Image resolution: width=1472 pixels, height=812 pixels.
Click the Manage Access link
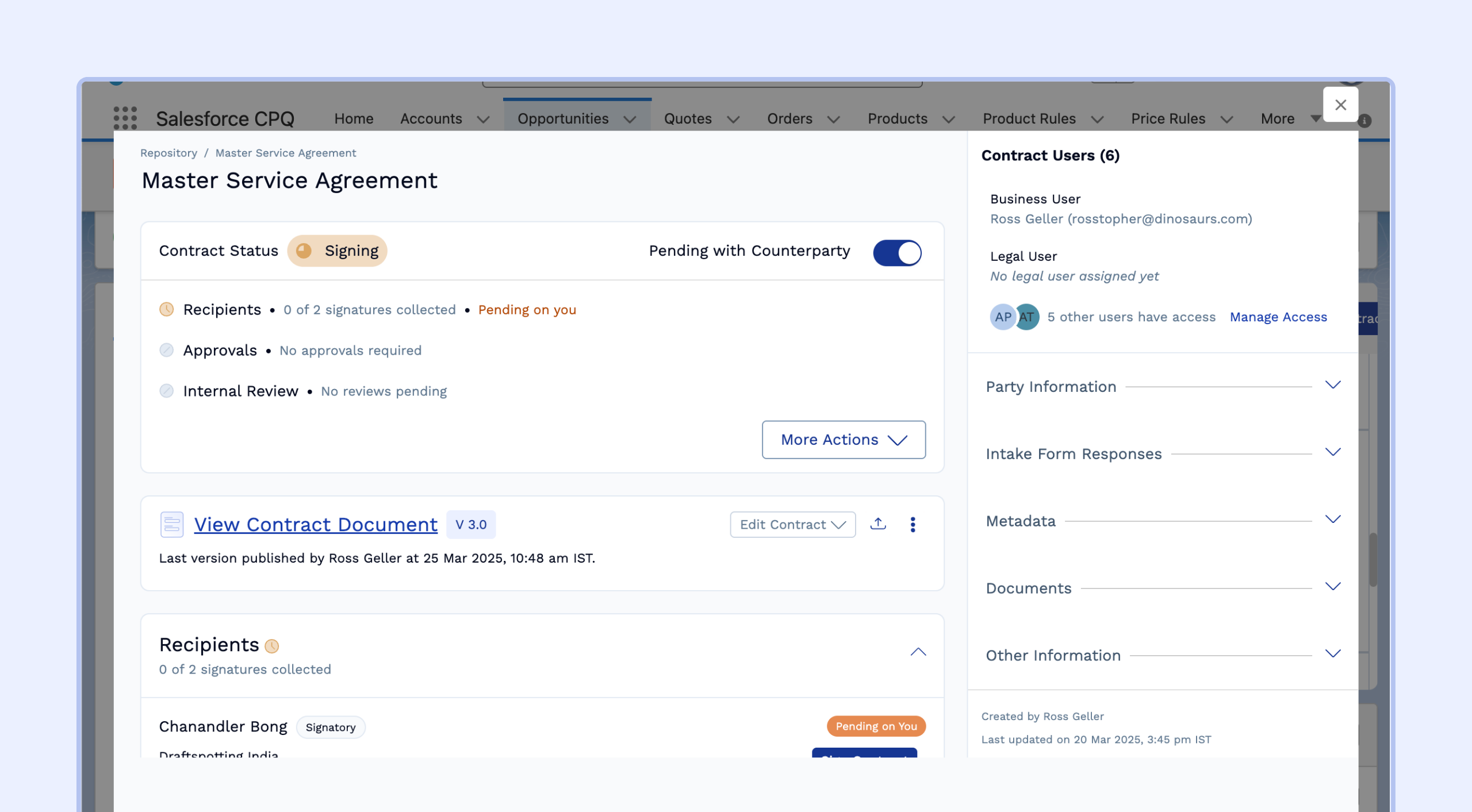click(1278, 317)
